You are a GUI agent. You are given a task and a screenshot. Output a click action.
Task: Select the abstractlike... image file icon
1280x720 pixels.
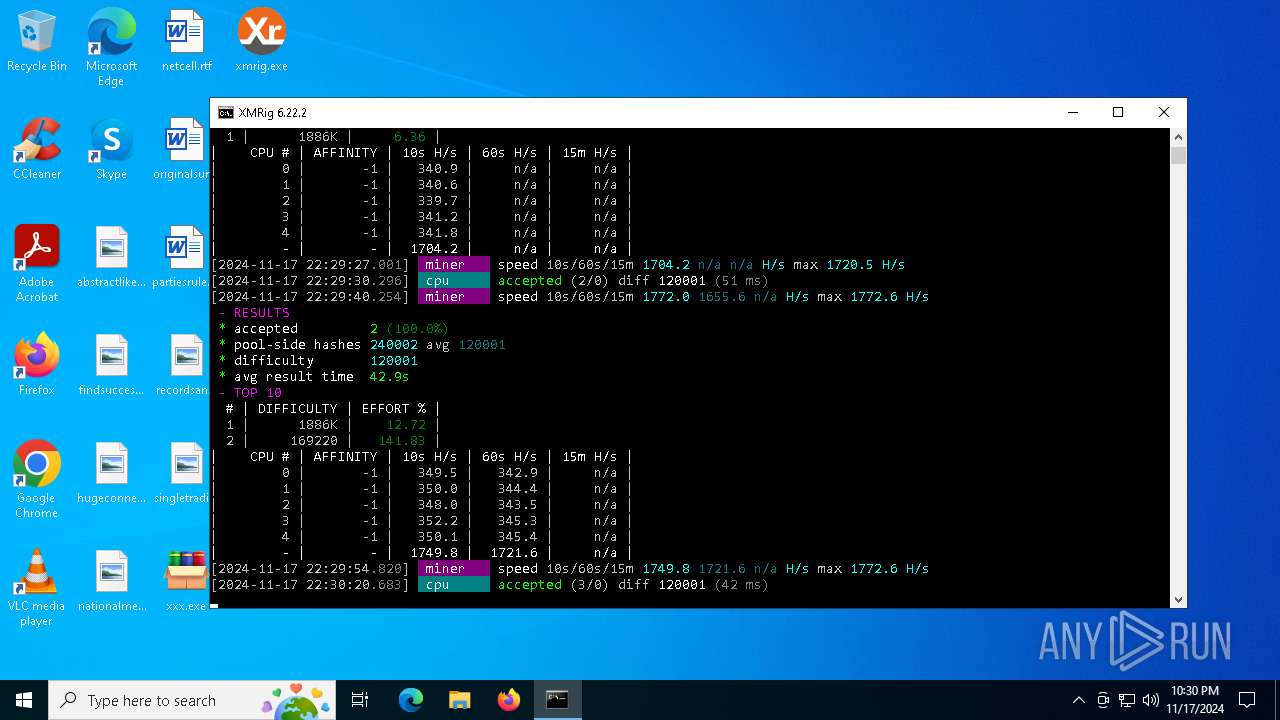(111, 257)
